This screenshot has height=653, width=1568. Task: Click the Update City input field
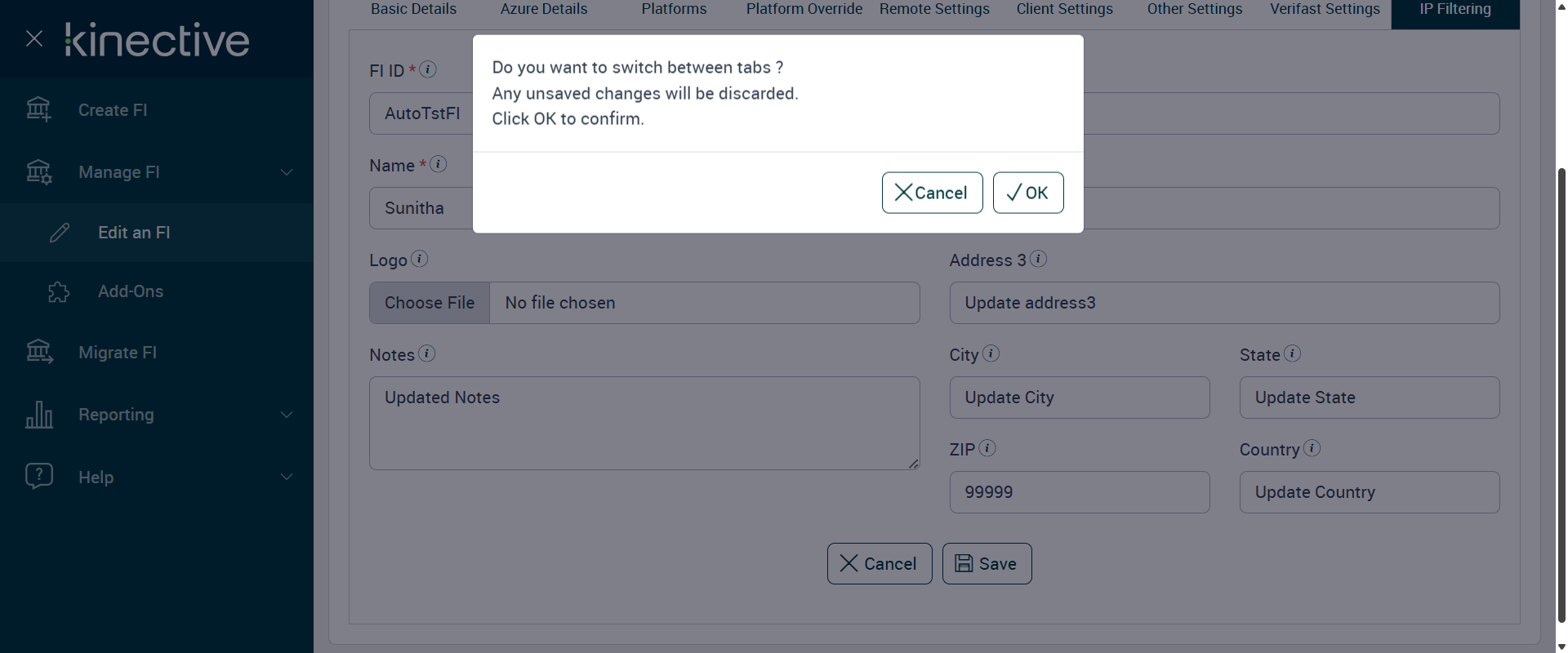[x=1079, y=398]
